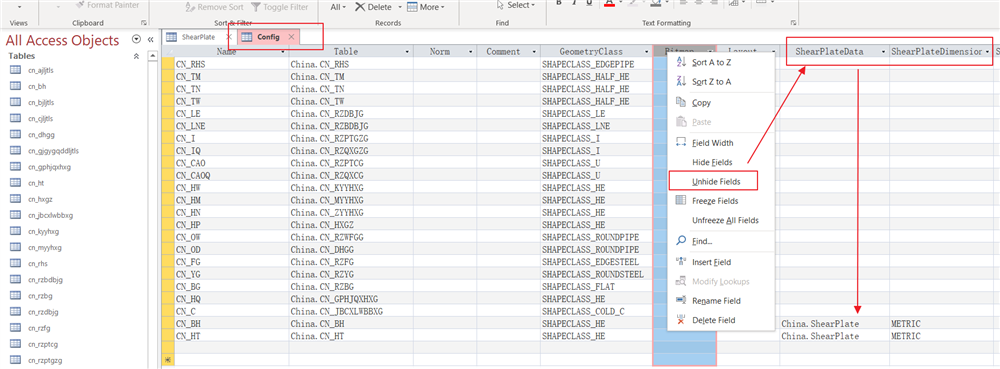Click the navigation pane scroll-up arrow
Image resolution: width=1000 pixels, height=369 pixels.
tap(152, 56)
